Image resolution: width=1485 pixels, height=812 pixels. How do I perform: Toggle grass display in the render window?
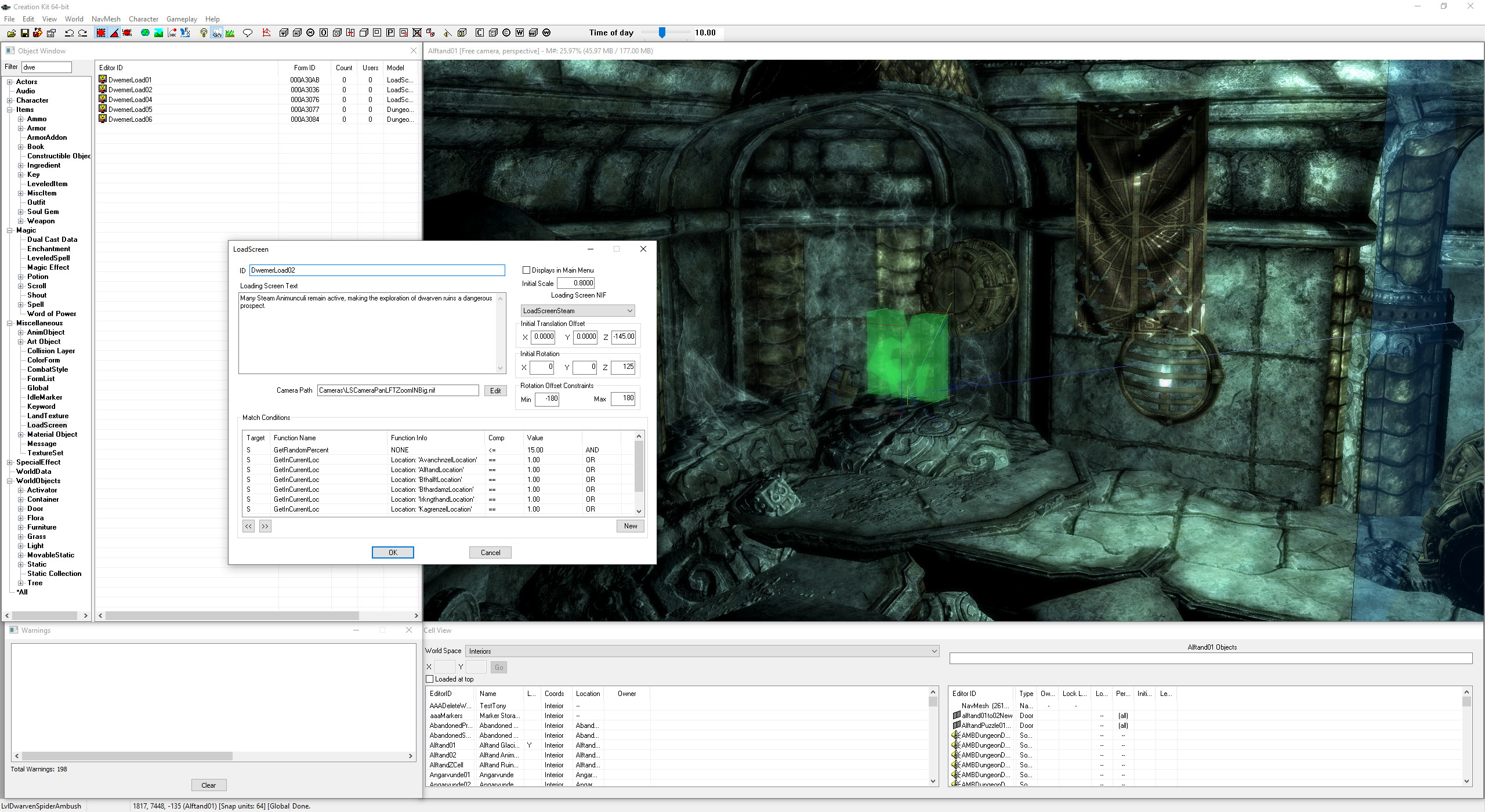pyautogui.click(x=230, y=33)
